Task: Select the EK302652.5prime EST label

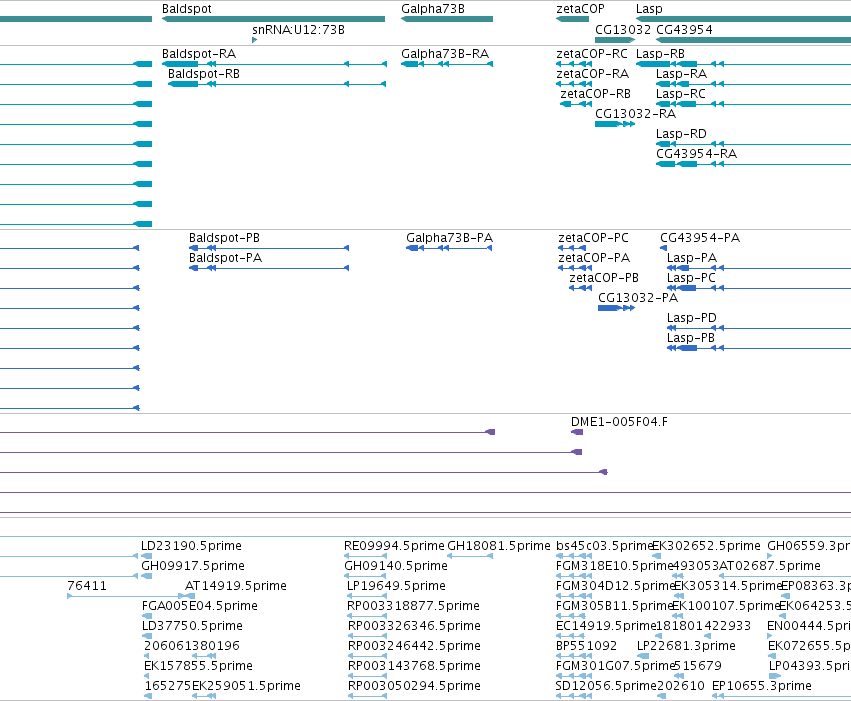Action: (706, 546)
